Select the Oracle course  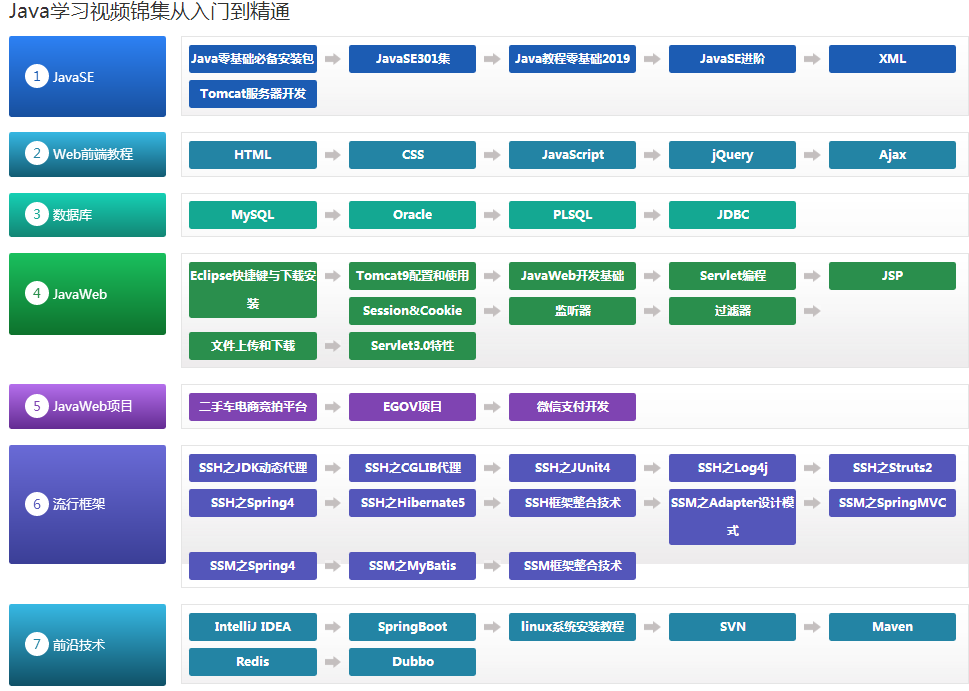pos(412,214)
